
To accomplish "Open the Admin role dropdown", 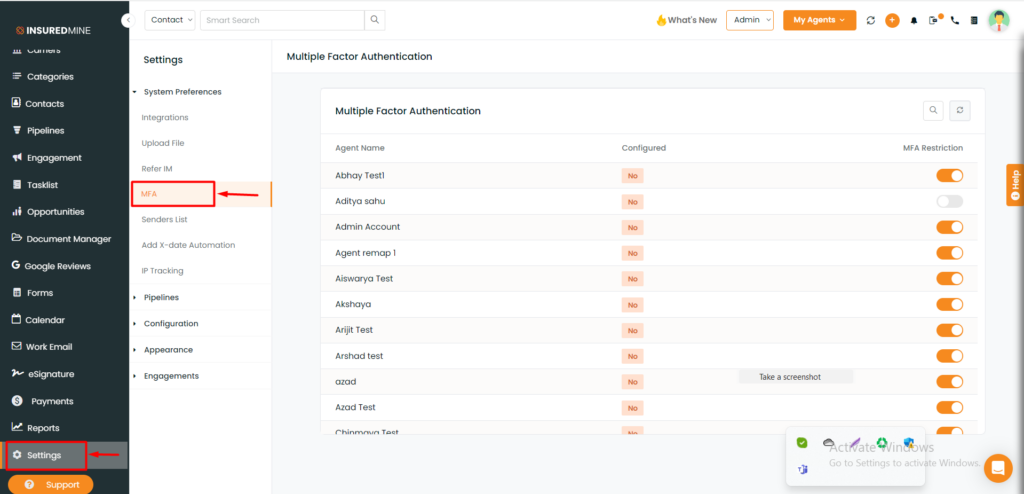I will tap(750, 20).
